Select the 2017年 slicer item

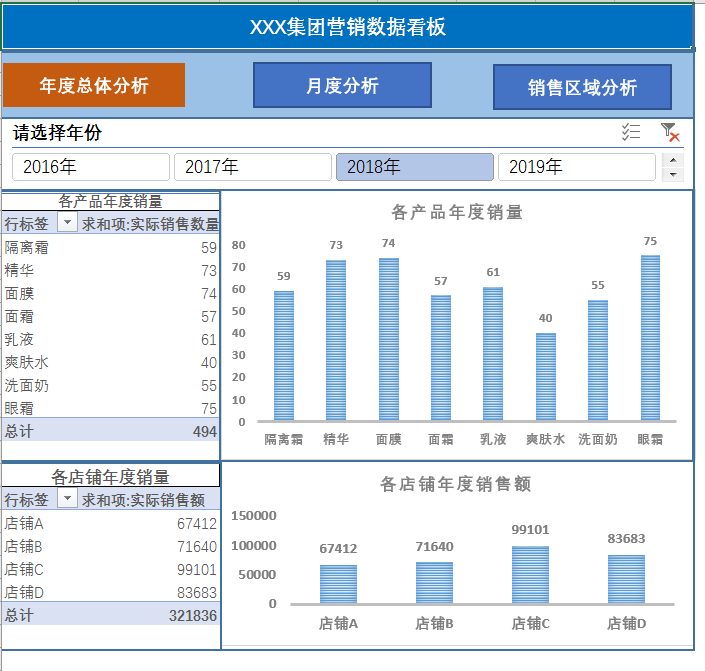click(x=253, y=167)
